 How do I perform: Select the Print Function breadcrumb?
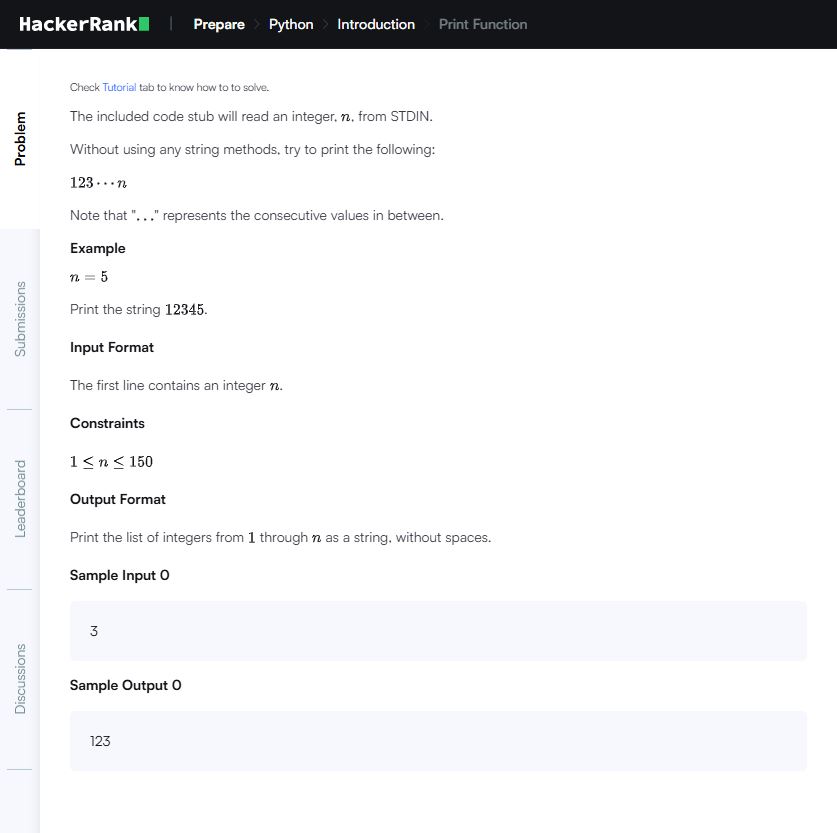[483, 24]
